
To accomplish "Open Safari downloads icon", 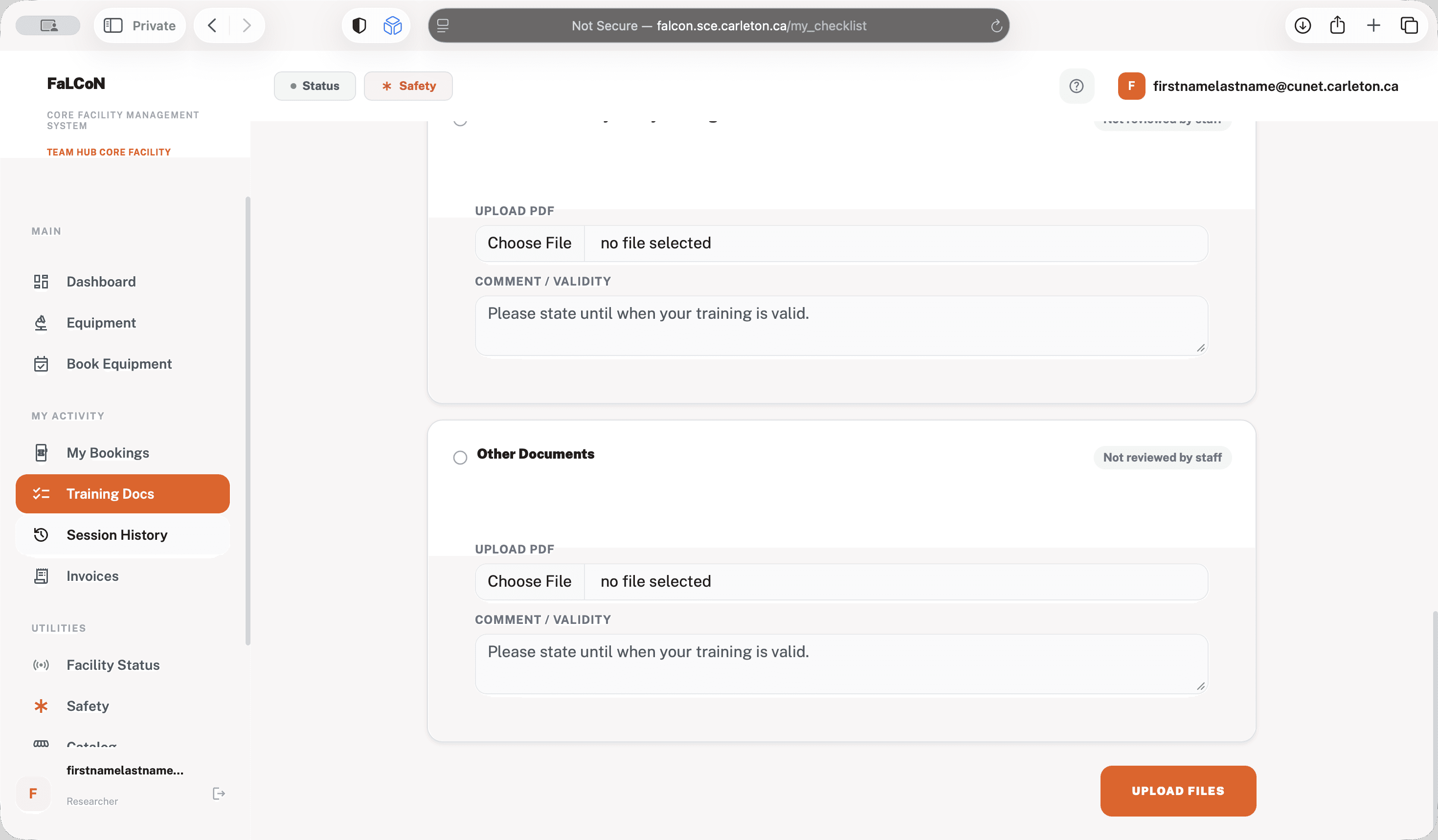I will pos(1303,25).
